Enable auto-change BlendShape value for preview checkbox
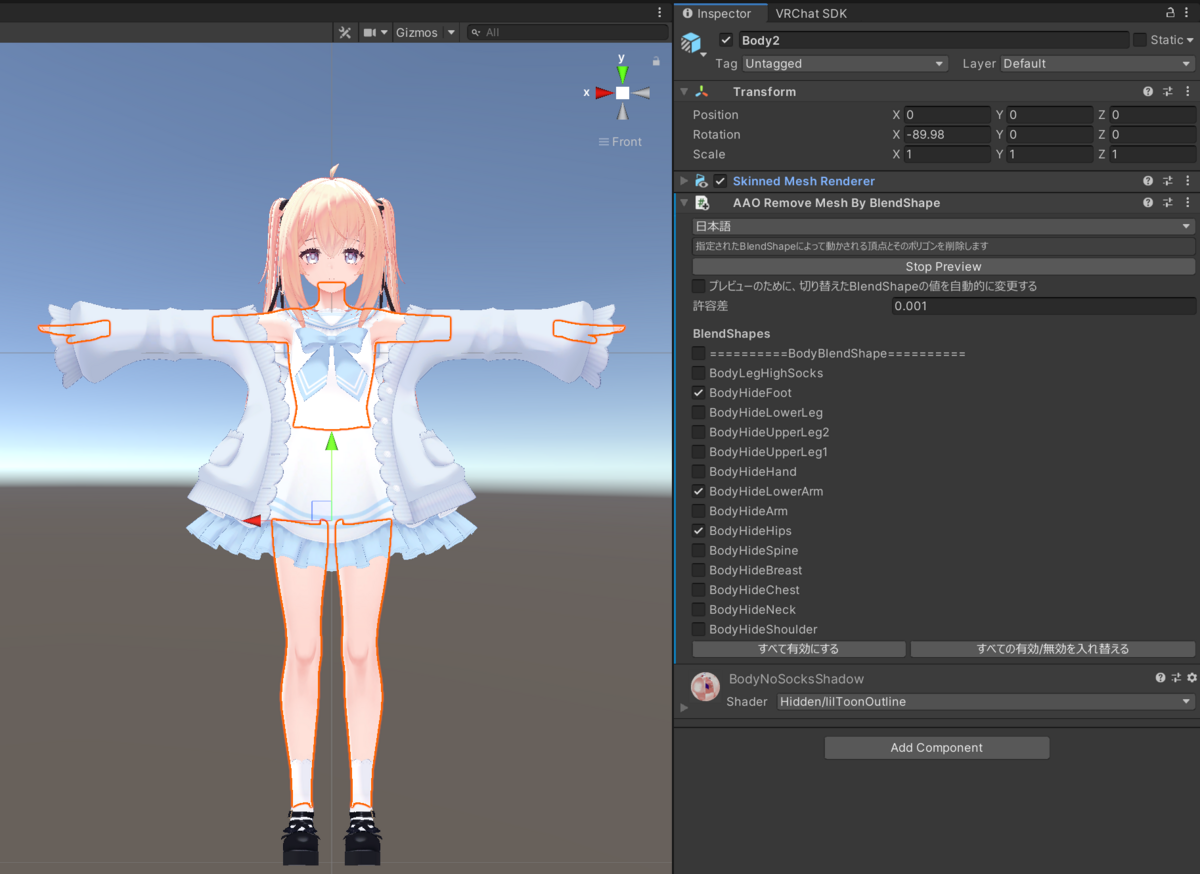The height and width of the screenshot is (874, 1200). click(x=698, y=286)
